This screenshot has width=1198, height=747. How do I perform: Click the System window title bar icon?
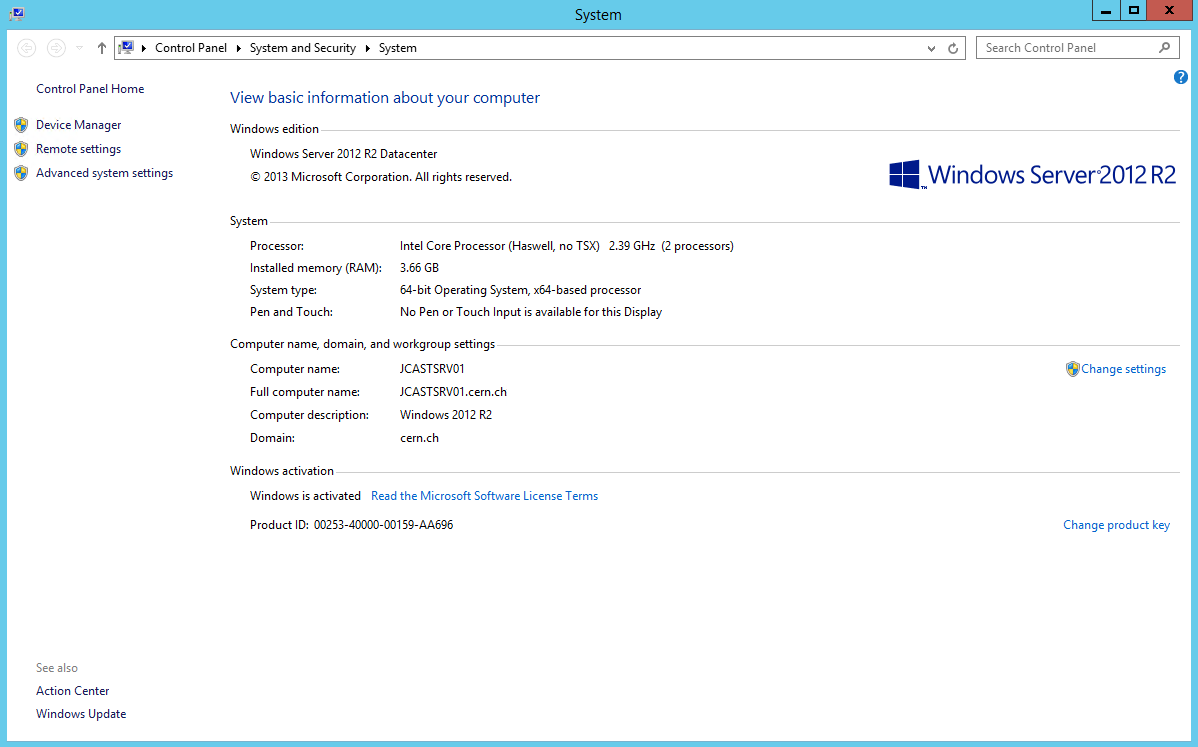coord(17,14)
